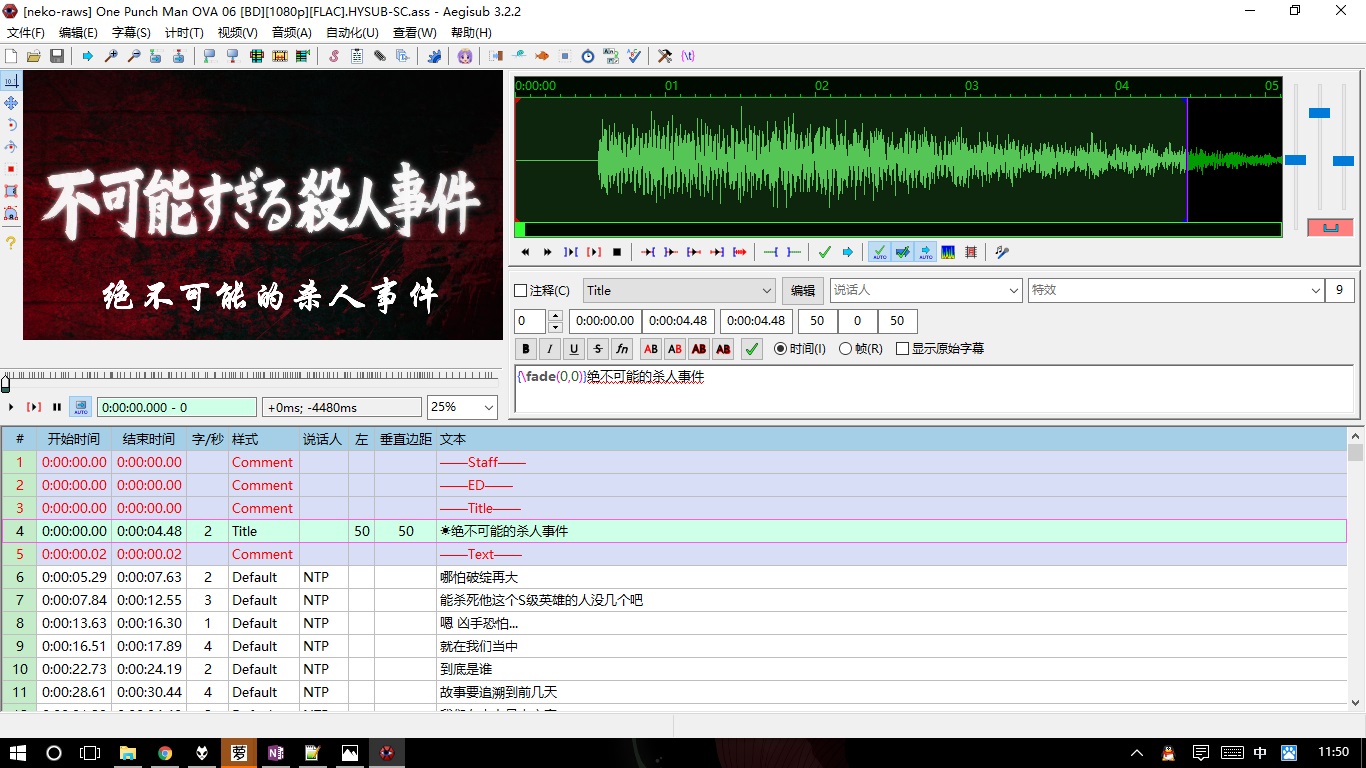Open the Styling Assistant anime-face icon
The width and height of the screenshot is (1366, 768).
pyautogui.click(x=465, y=56)
